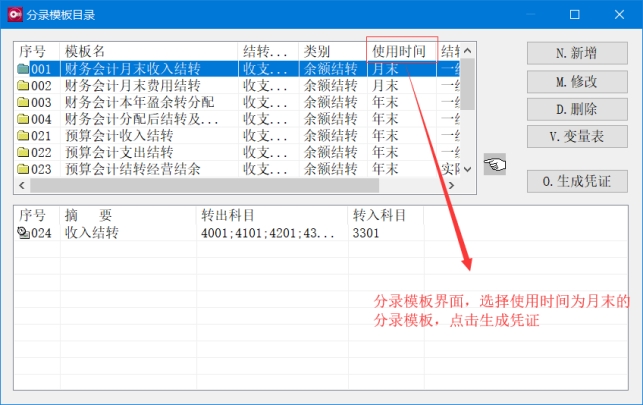This screenshot has height=405, width=643.
Task: Click the scroll down arrow of template list
Action: pos(467,169)
